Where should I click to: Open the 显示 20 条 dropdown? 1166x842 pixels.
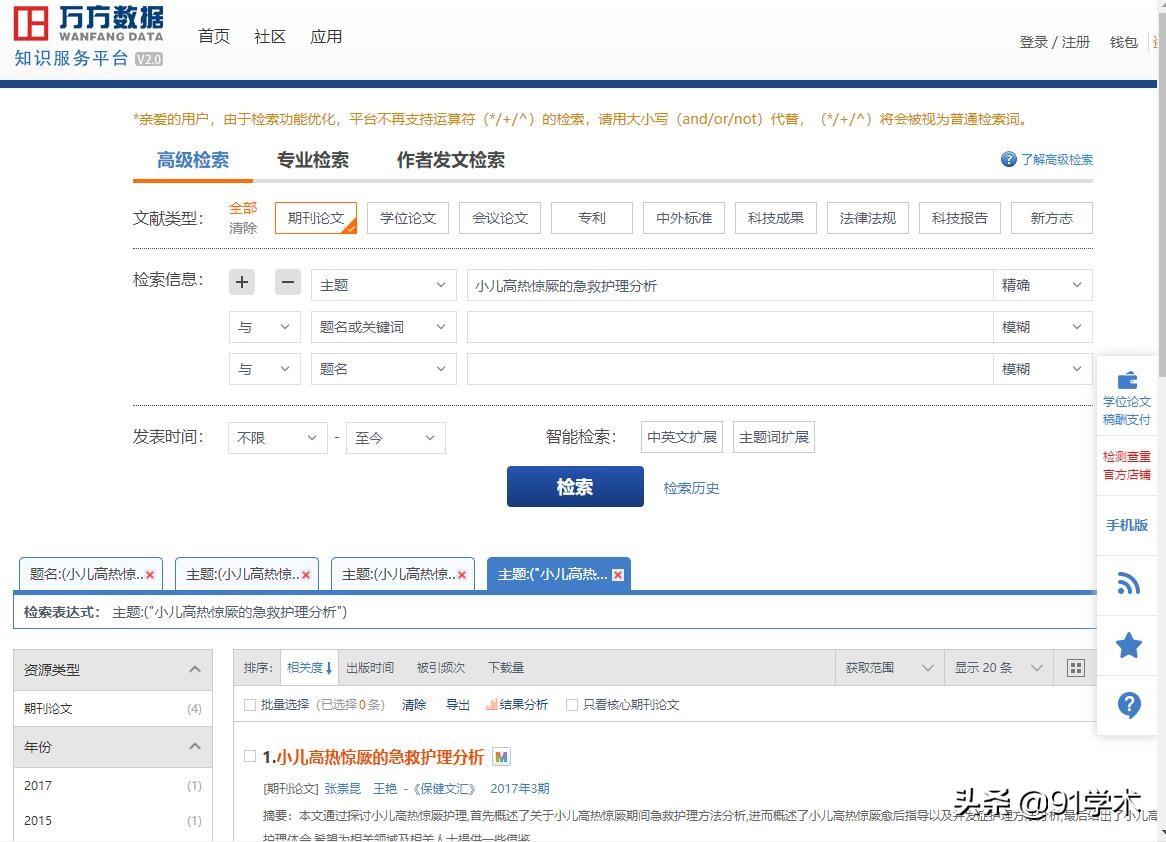pyautogui.click(x=997, y=667)
